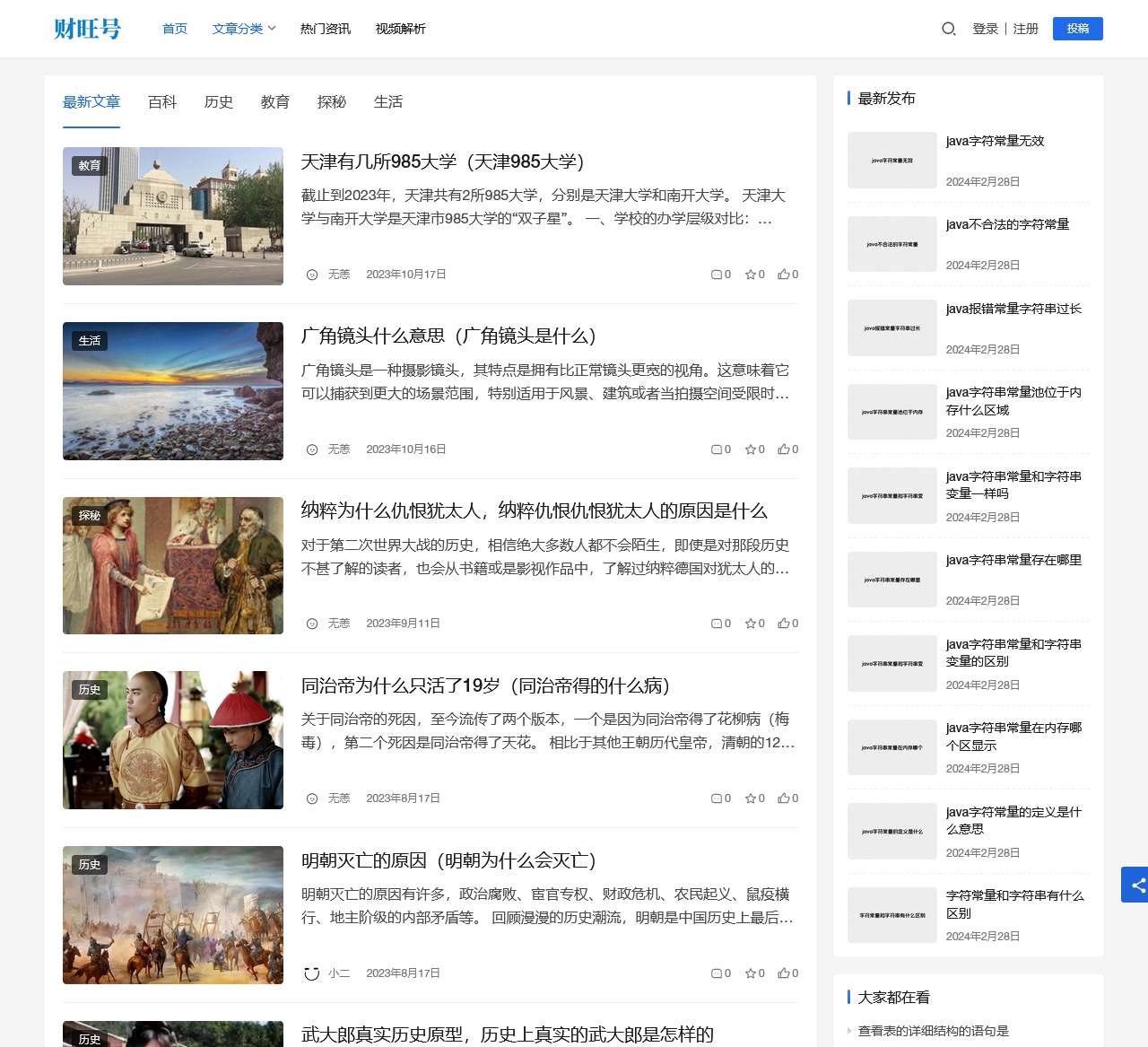
Task: Open the search magnifier icon
Action: [x=948, y=29]
